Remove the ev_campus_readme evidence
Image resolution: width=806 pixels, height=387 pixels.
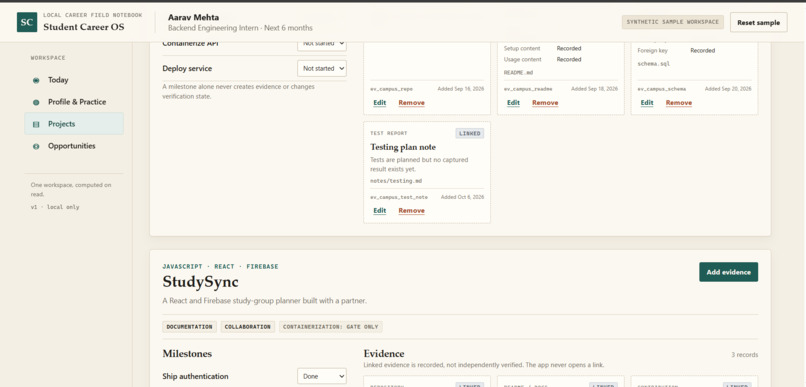[545, 103]
